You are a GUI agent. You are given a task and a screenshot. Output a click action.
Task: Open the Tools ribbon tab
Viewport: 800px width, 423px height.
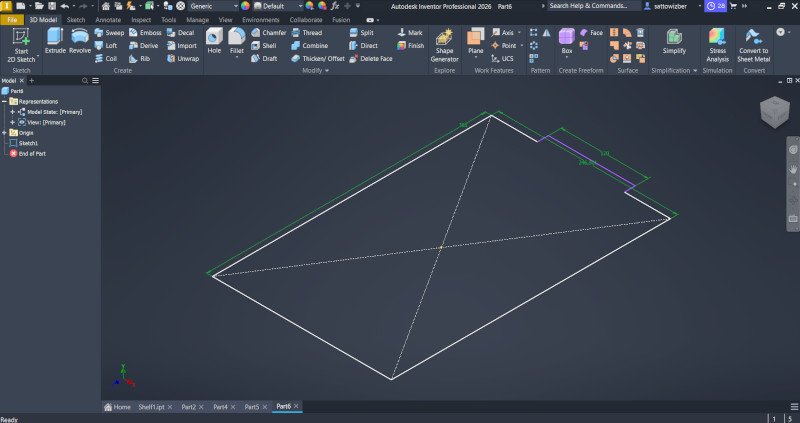point(168,20)
